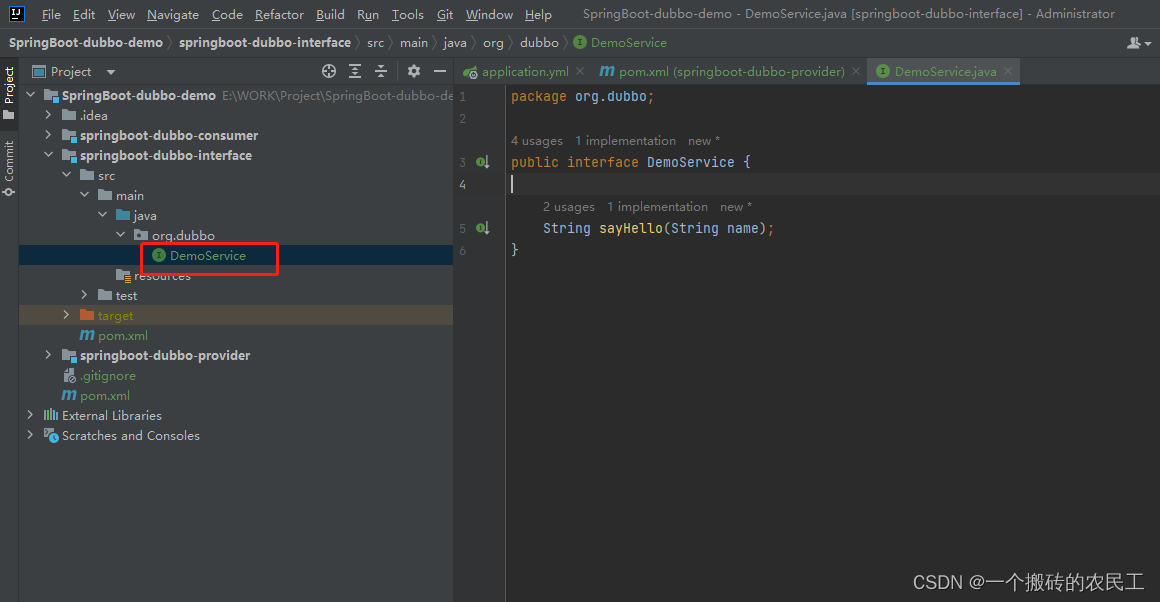Viewport: 1160px width, 602px height.
Task: Collapse the src folder
Action: 67,175
